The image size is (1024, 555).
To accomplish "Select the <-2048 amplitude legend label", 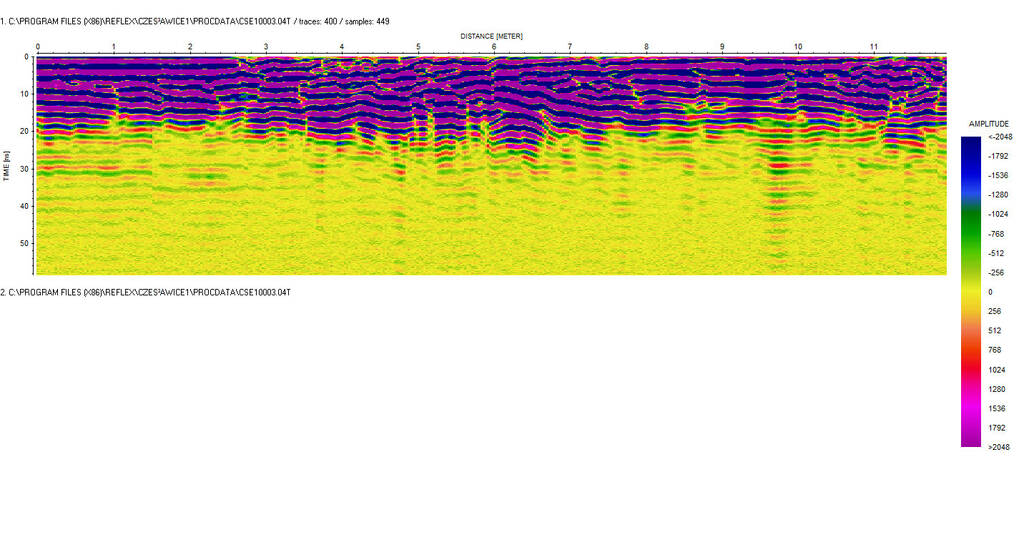I will point(999,137).
